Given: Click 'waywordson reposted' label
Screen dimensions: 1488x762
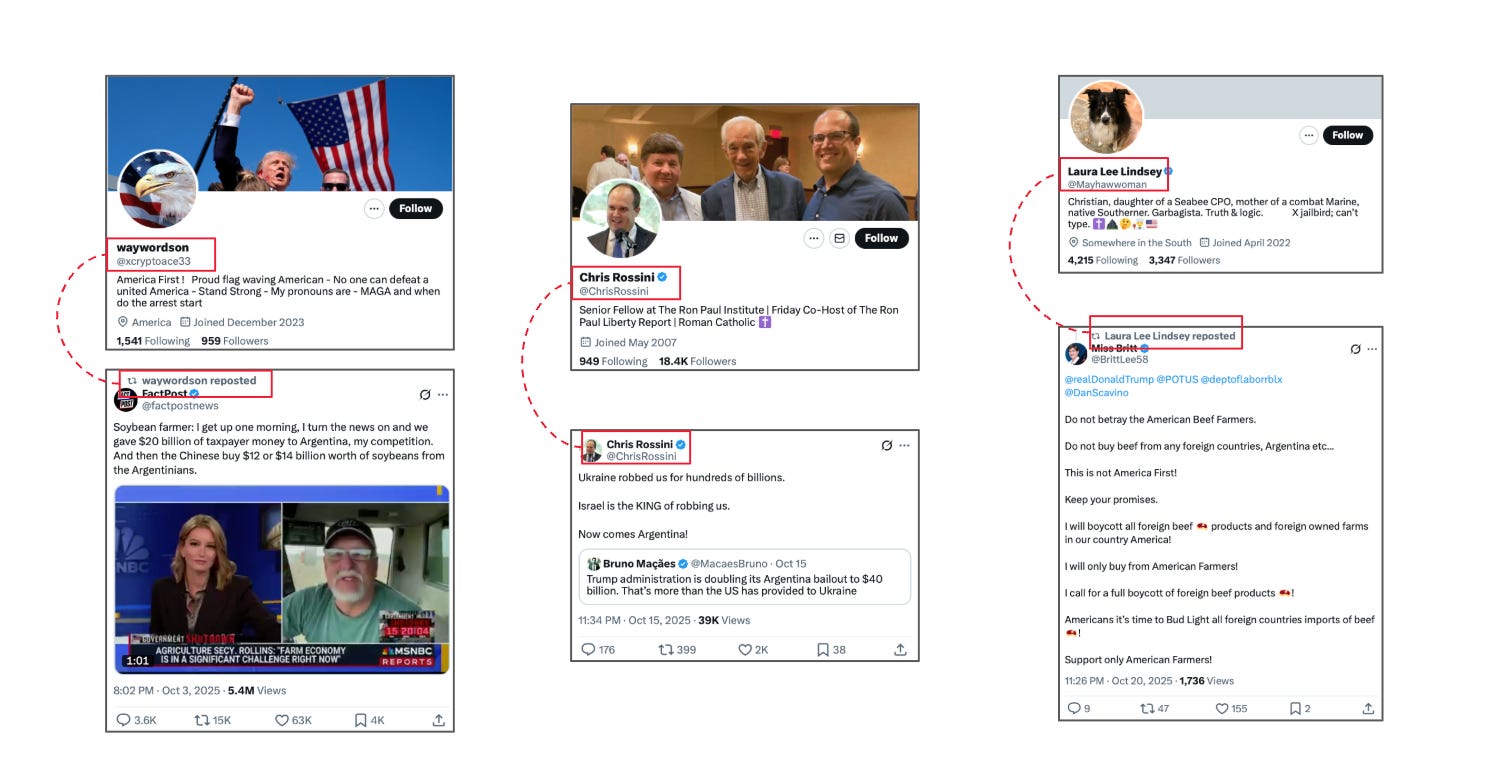Looking at the screenshot, I should [199, 381].
